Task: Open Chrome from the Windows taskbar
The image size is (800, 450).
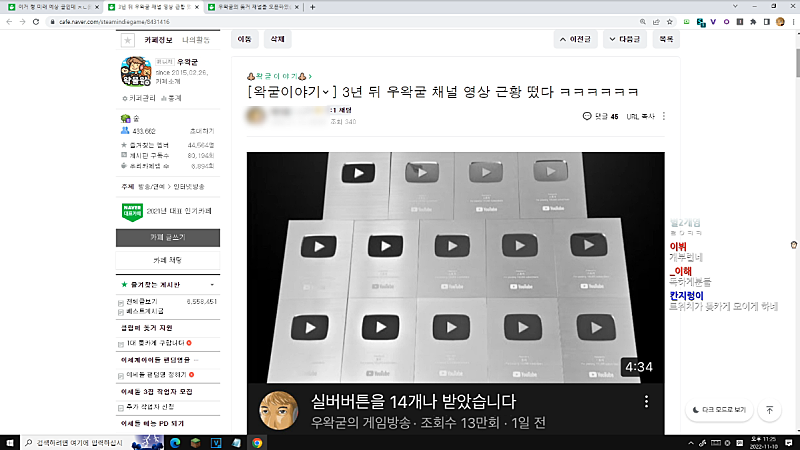Action: 257,441
